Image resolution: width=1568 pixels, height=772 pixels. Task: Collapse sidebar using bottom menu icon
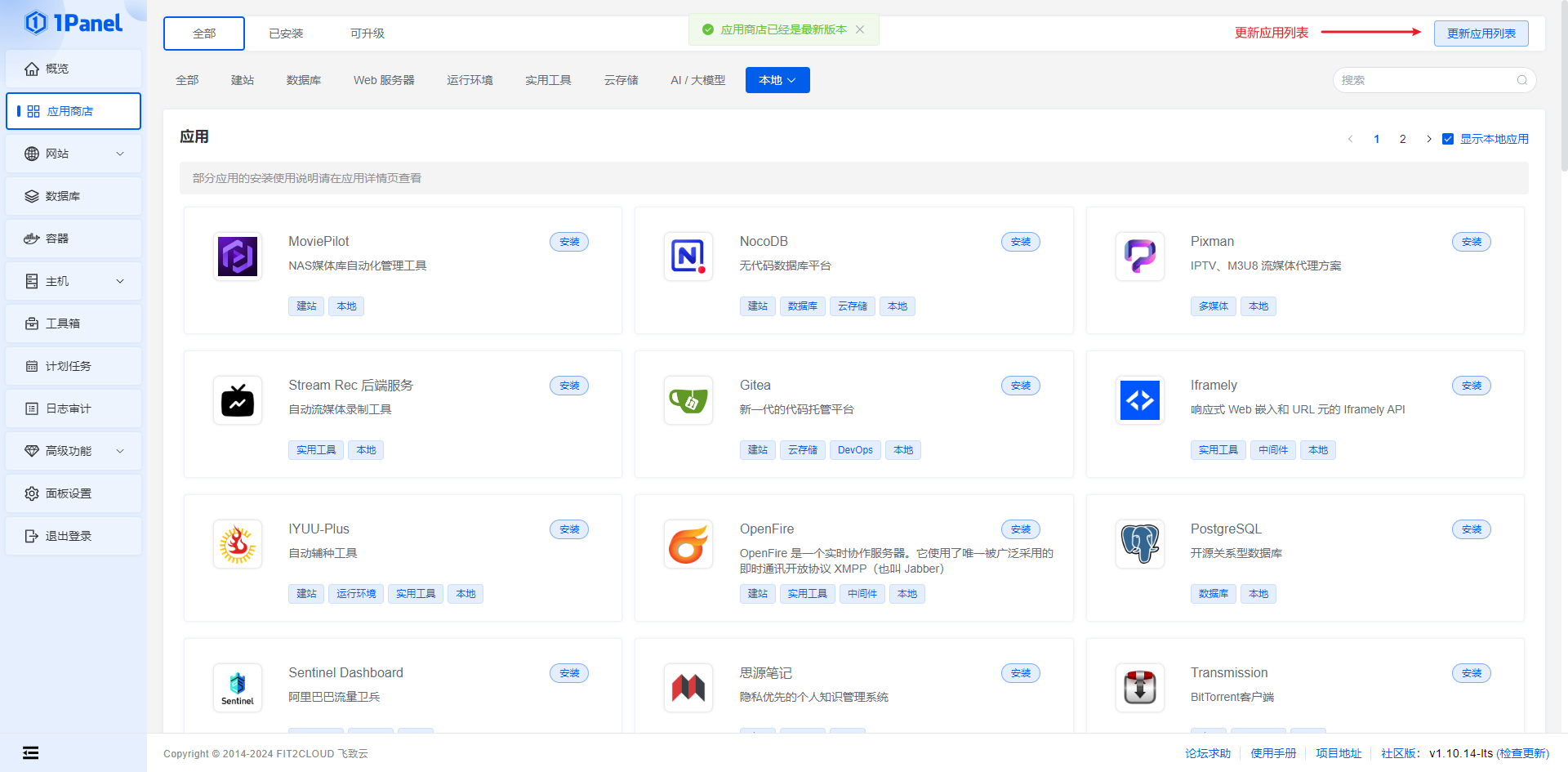coord(31,753)
